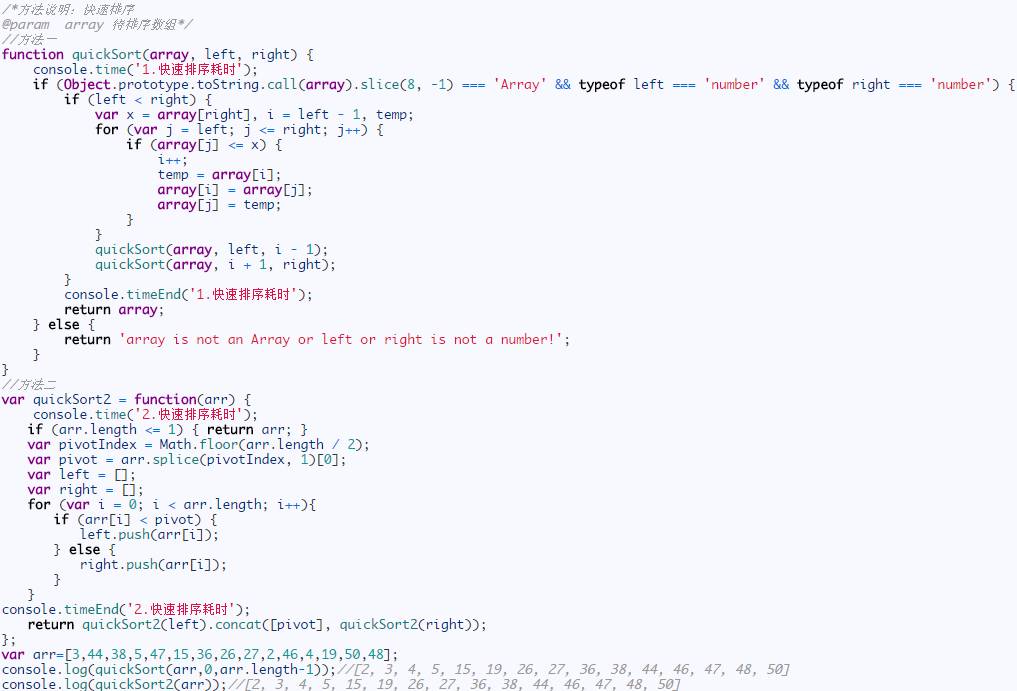
Task: Click the line 'for (var j = left; j <= right; j++) {'
Action: click(x=239, y=129)
